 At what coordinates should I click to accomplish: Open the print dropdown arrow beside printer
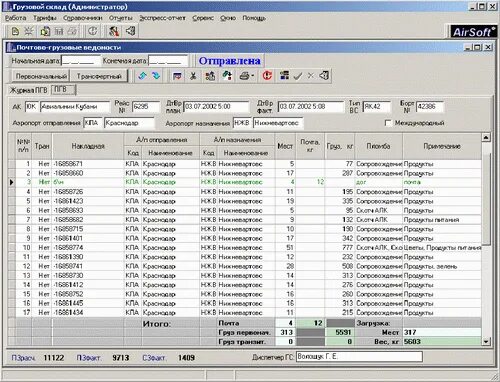pyautogui.click(x=253, y=76)
